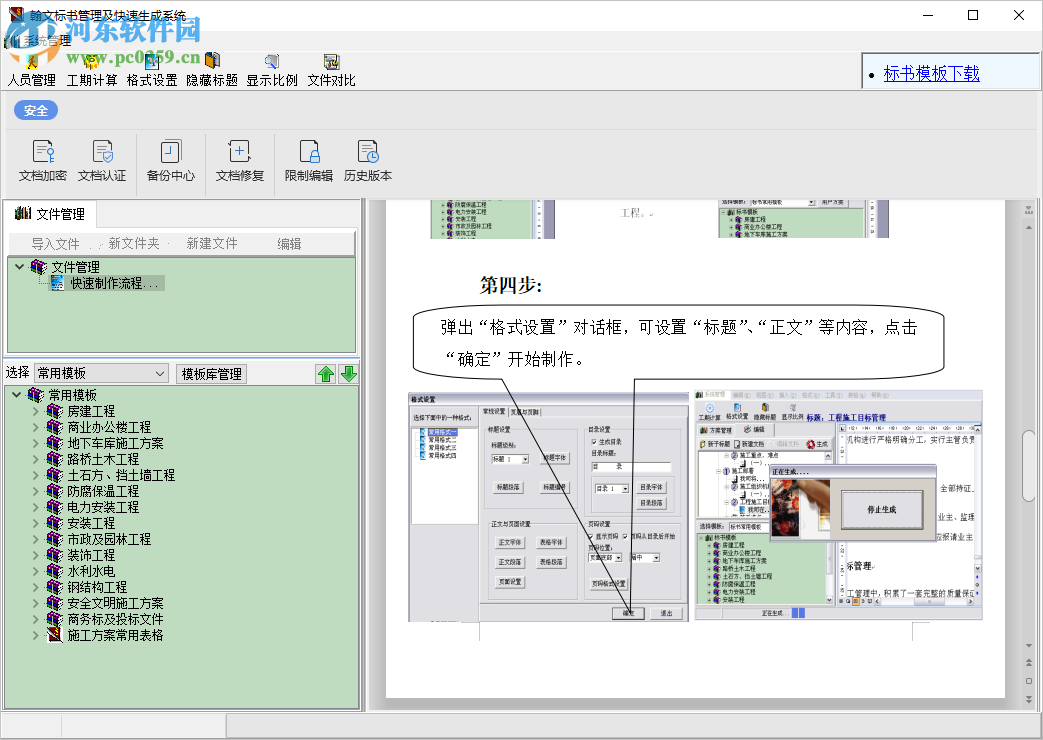Collapse the 常用模板 tree root

point(17,395)
